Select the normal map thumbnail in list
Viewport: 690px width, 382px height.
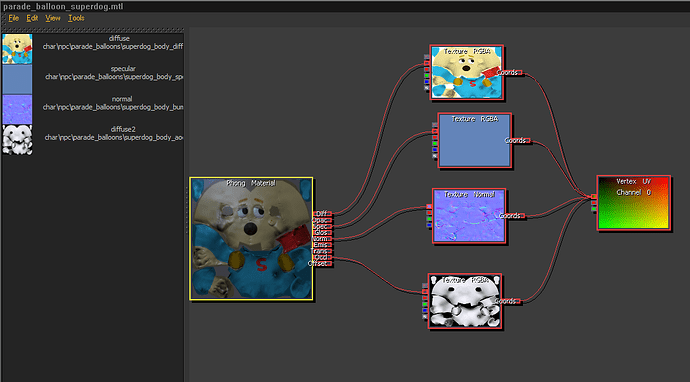tap(17, 110)
